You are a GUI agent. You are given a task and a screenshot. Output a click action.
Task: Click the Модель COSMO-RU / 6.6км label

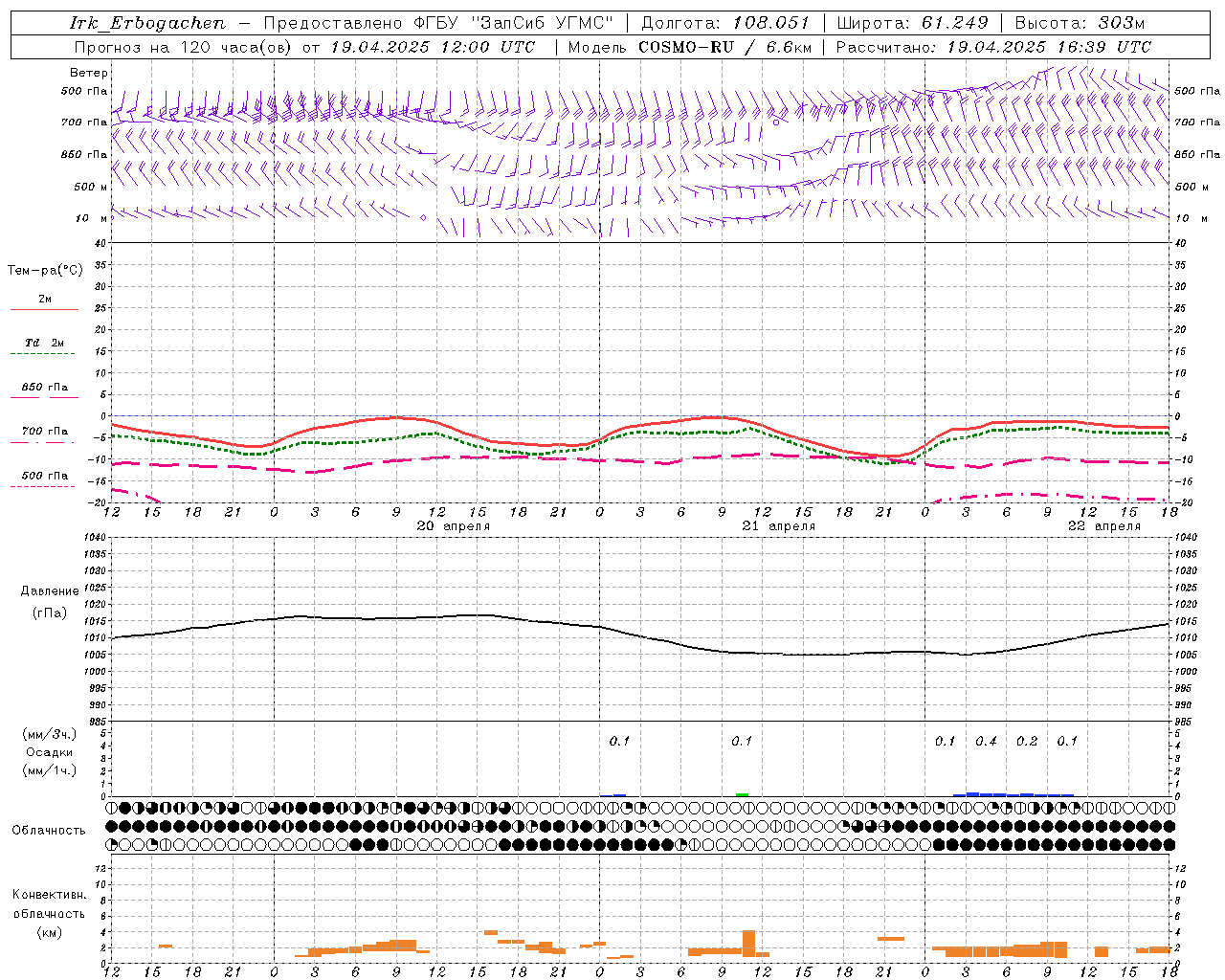tap(690, 47)
